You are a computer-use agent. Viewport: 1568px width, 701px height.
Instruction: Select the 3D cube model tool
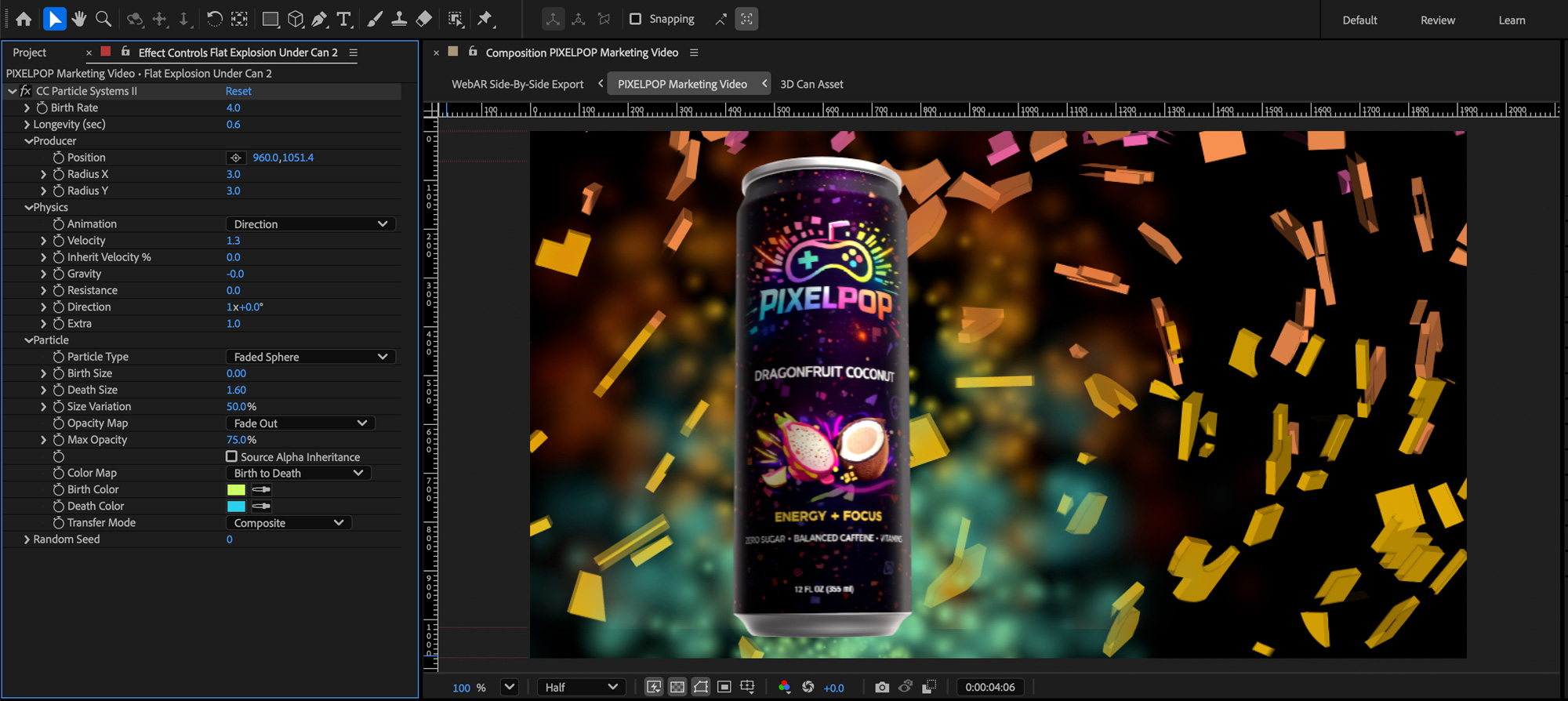[x=296, y=19]
